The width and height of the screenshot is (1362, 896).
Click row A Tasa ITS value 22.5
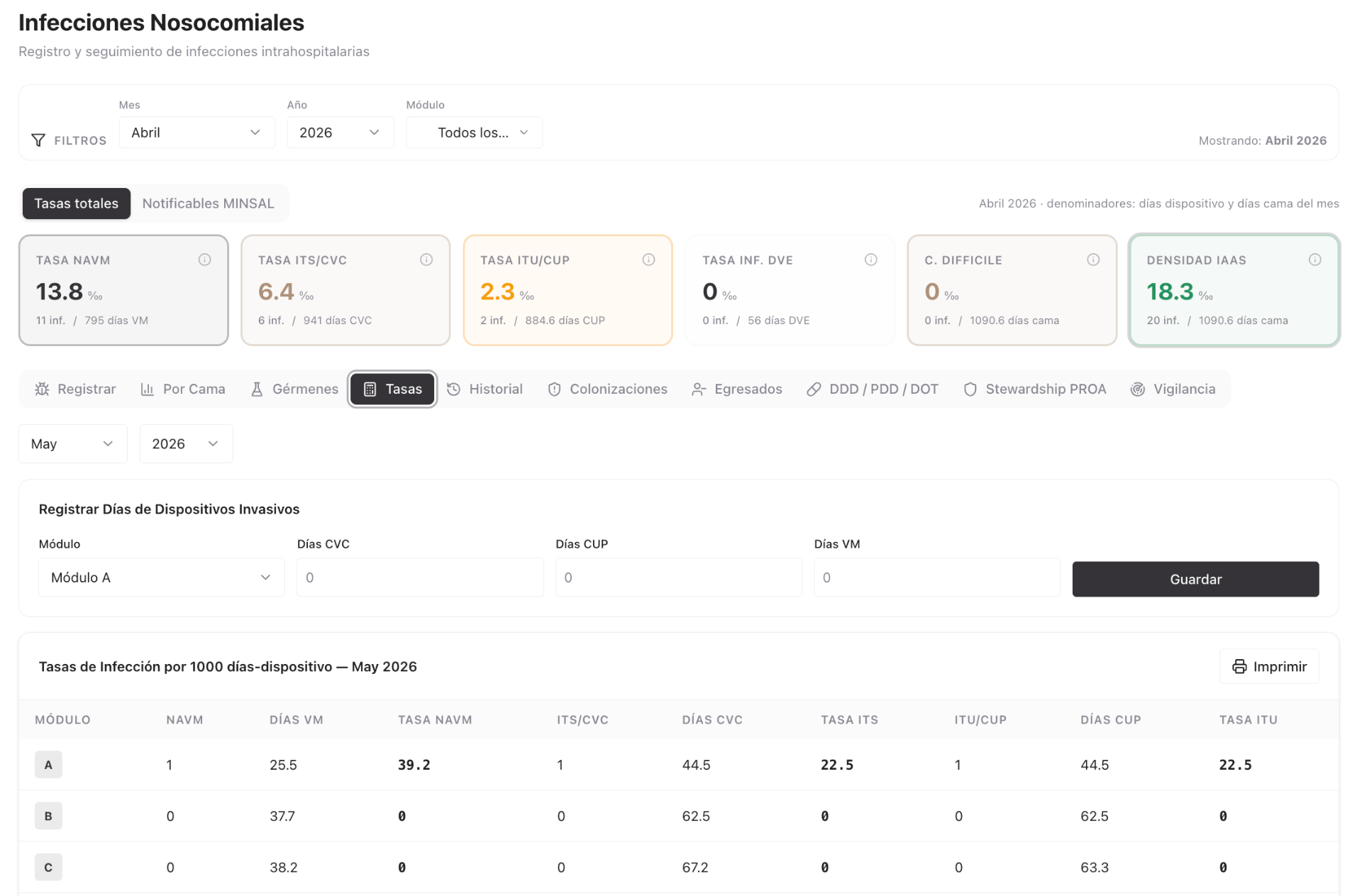coord(837,765)
